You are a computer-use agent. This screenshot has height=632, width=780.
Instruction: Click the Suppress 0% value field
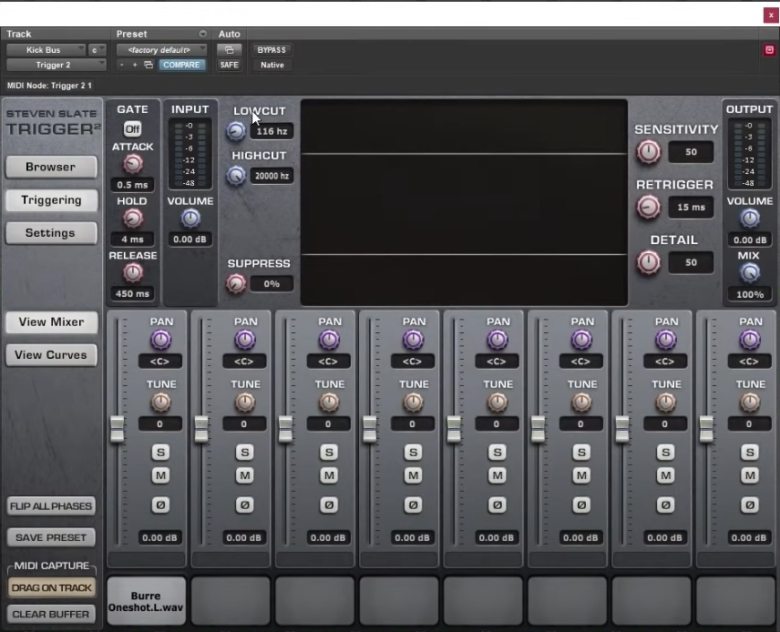click(x=272, y=284)
